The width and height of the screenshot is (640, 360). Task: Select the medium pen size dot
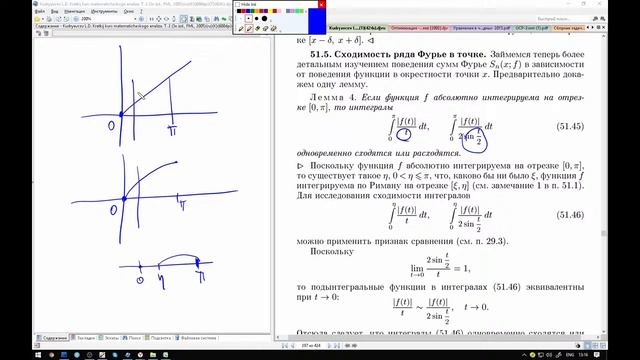256,19
